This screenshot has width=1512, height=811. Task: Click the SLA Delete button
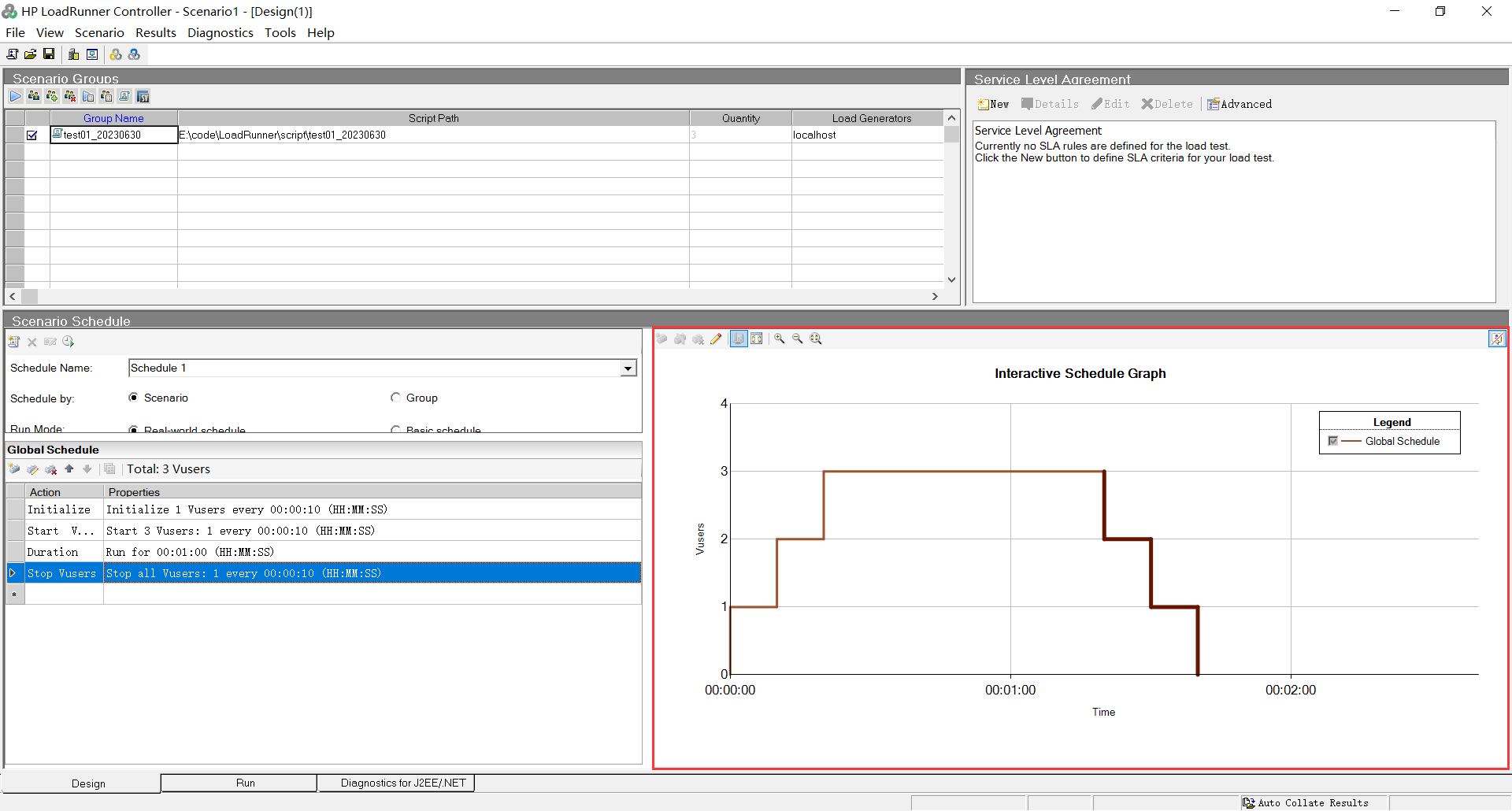pos(1167,104)
